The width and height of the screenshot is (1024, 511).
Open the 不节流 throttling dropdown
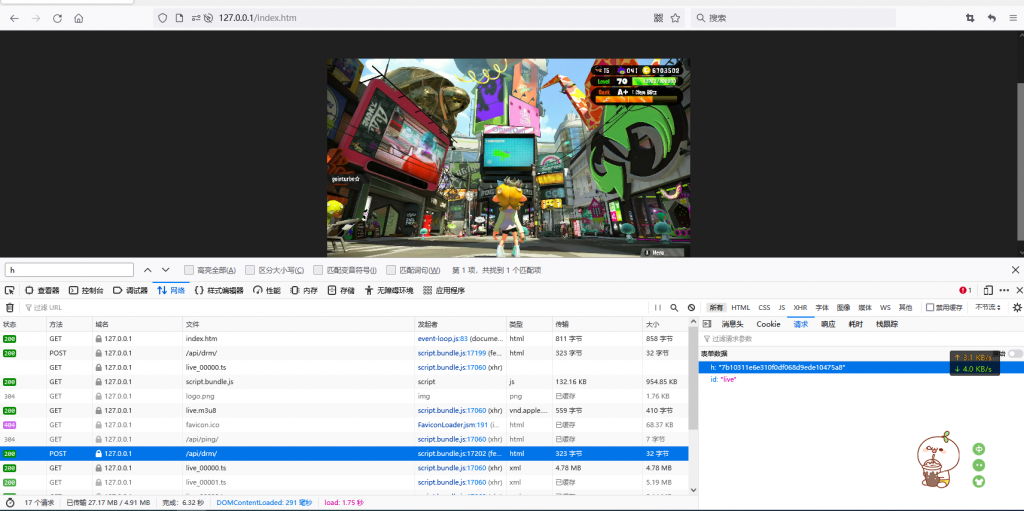[988, 308]
